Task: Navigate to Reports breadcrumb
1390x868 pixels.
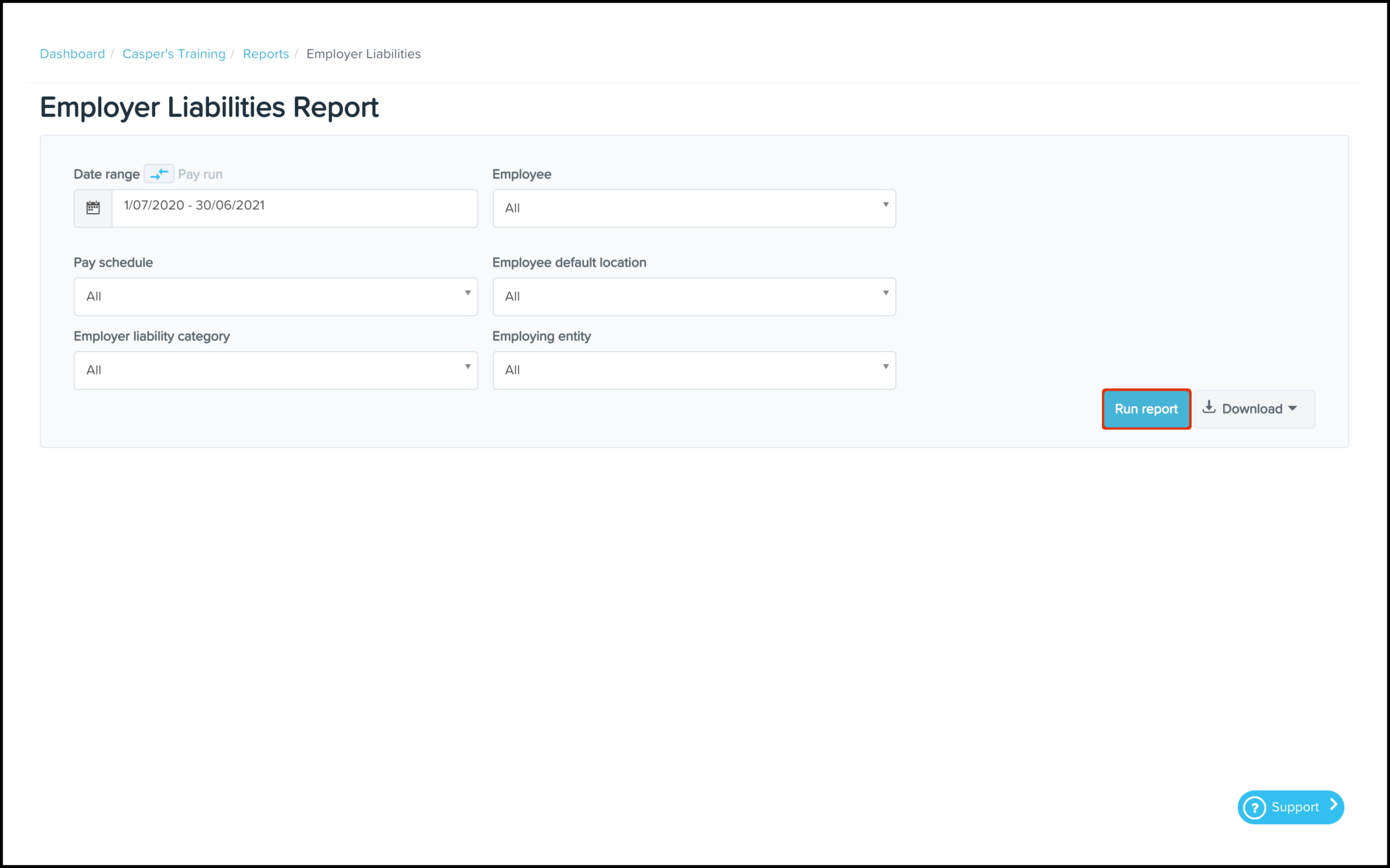Action: (266, 54)
